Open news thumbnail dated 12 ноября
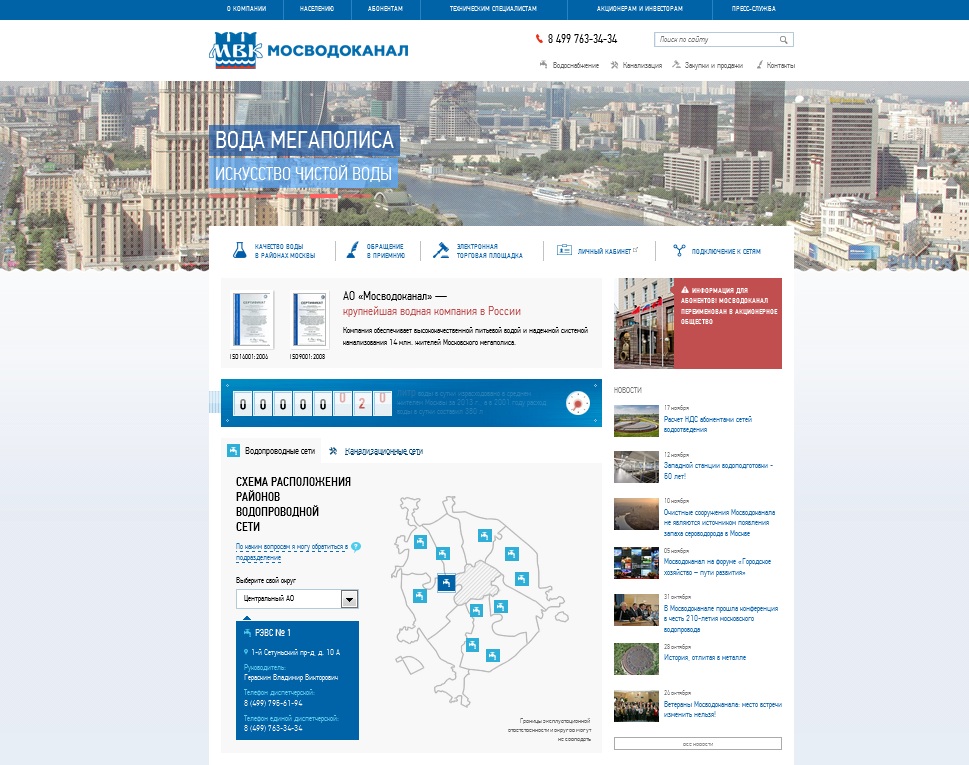Image resolution: width=969 pixels, height=765 pixels. point(636,467)
